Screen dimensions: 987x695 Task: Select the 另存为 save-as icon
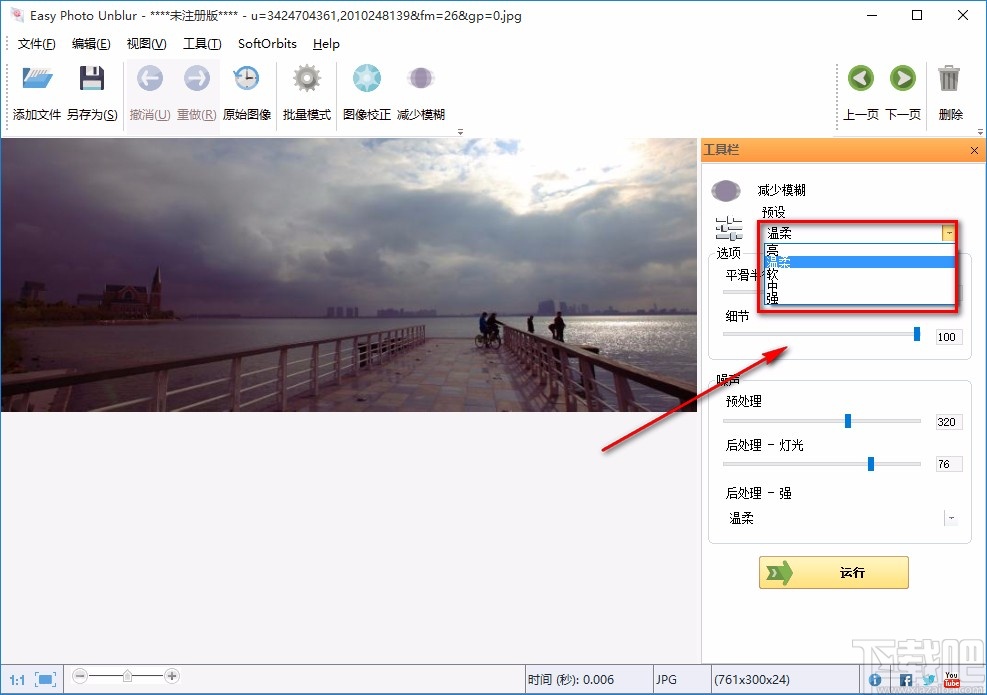click(x=93, y=78)
